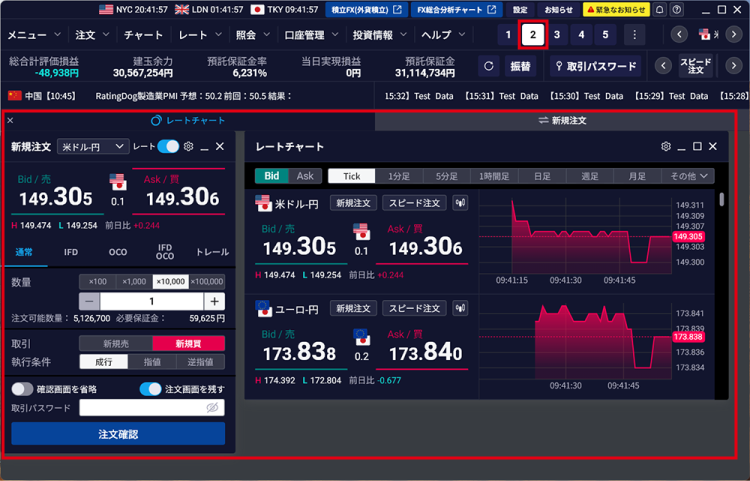
Task: Open the 口座管理 menu dropdown
Action: click(x=309, y=35)
